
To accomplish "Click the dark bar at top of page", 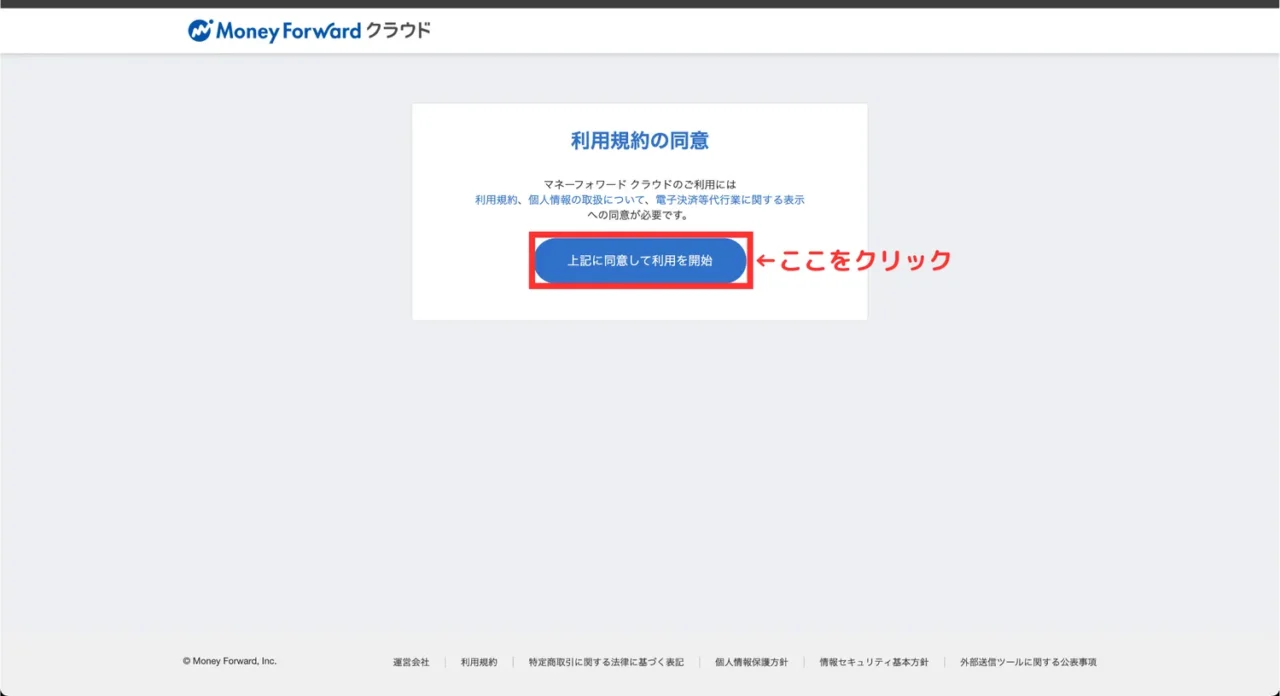I will [x=640, y=4].
